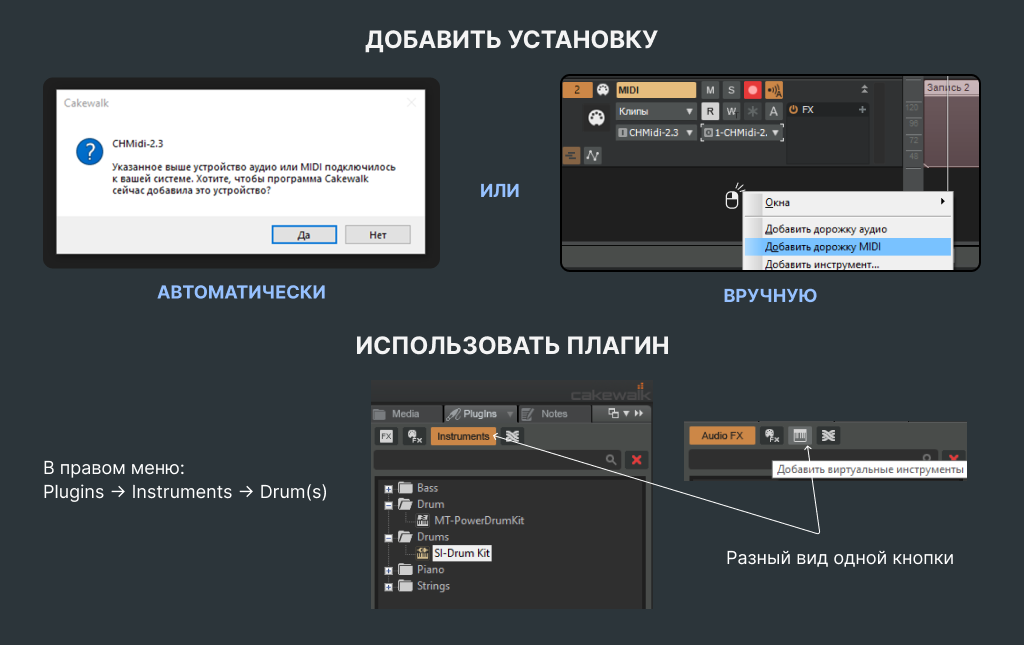Collapse browser with the double-chevron icon
This screenshot has height=645, width=1024.
pyautogui.click(x=639, y=413)
